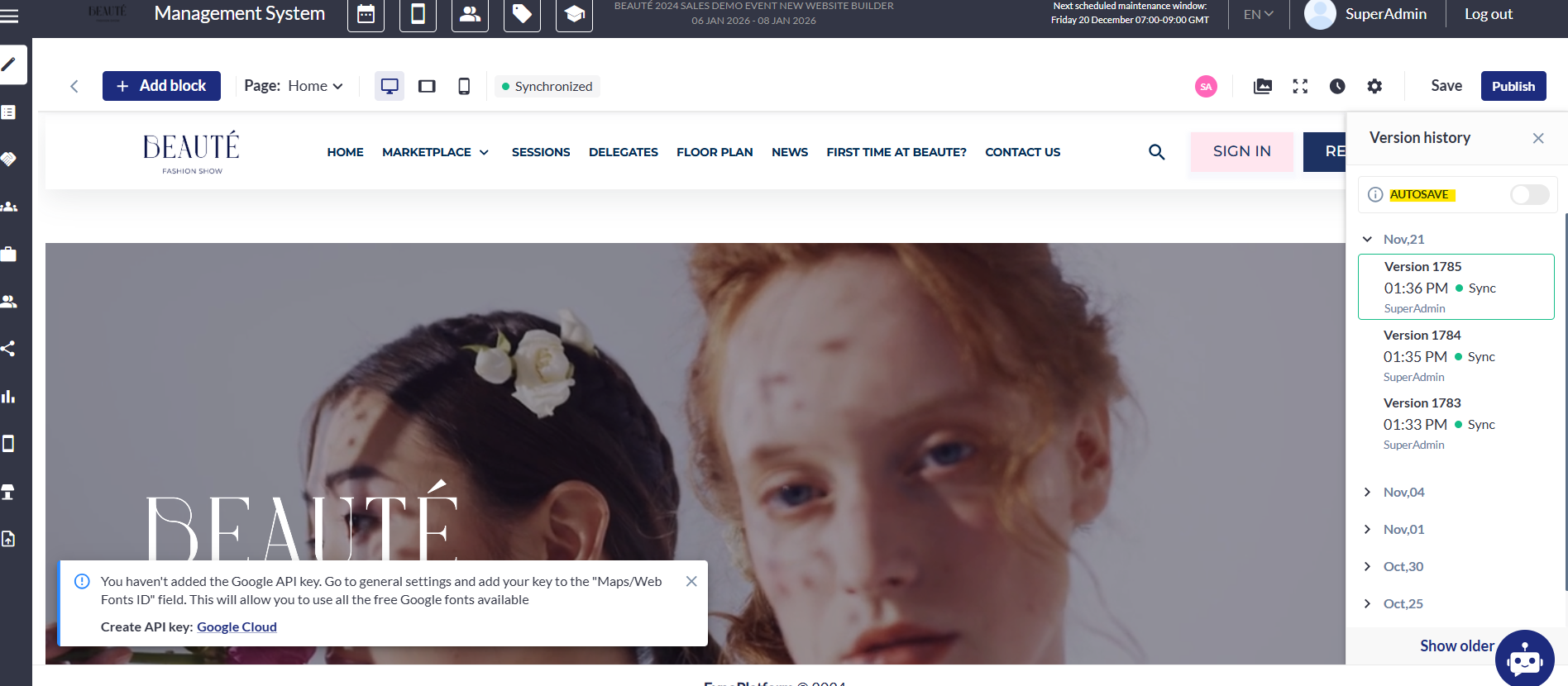The image size is (1568, 686).
Task: Collapse the Nov,21 version group
Action: click(1368, 240)
